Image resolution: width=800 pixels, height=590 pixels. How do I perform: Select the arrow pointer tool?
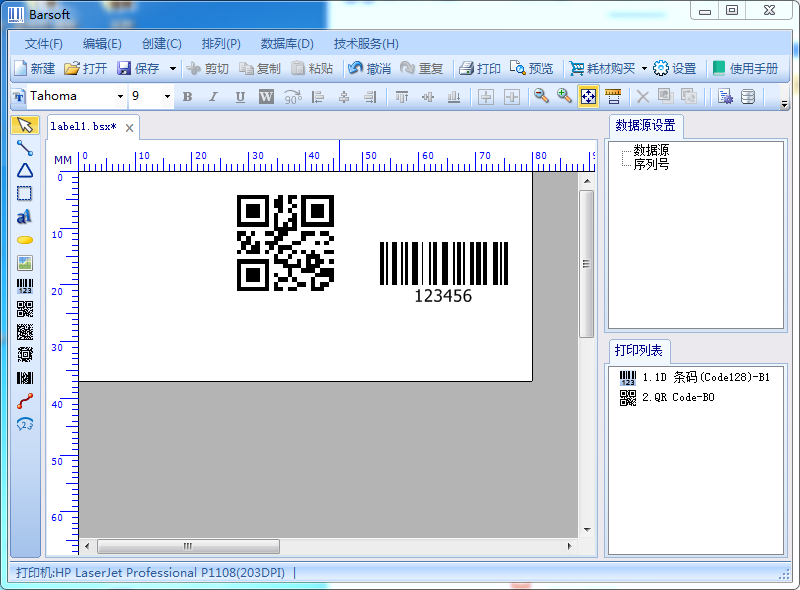point(24,125)
